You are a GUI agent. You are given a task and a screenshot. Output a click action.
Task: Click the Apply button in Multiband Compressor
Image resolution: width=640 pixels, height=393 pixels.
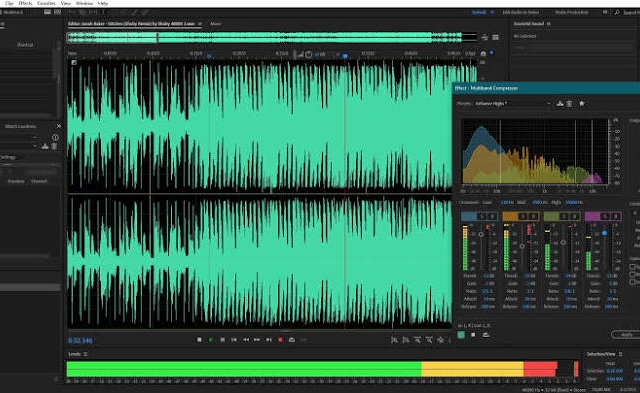pyautogui.click(x=627, y=335)
